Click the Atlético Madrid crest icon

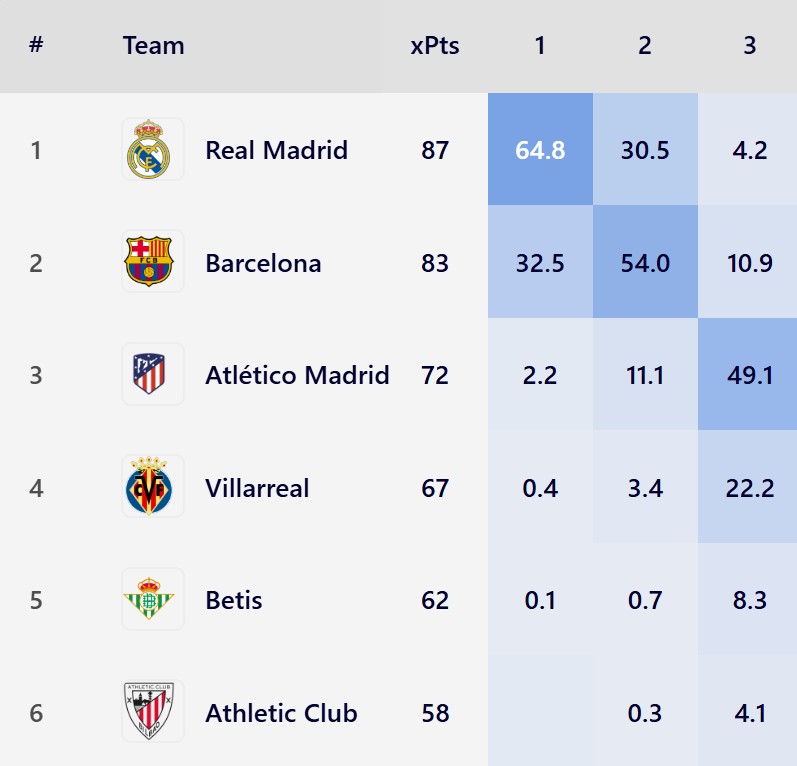(x=152, y=375)
